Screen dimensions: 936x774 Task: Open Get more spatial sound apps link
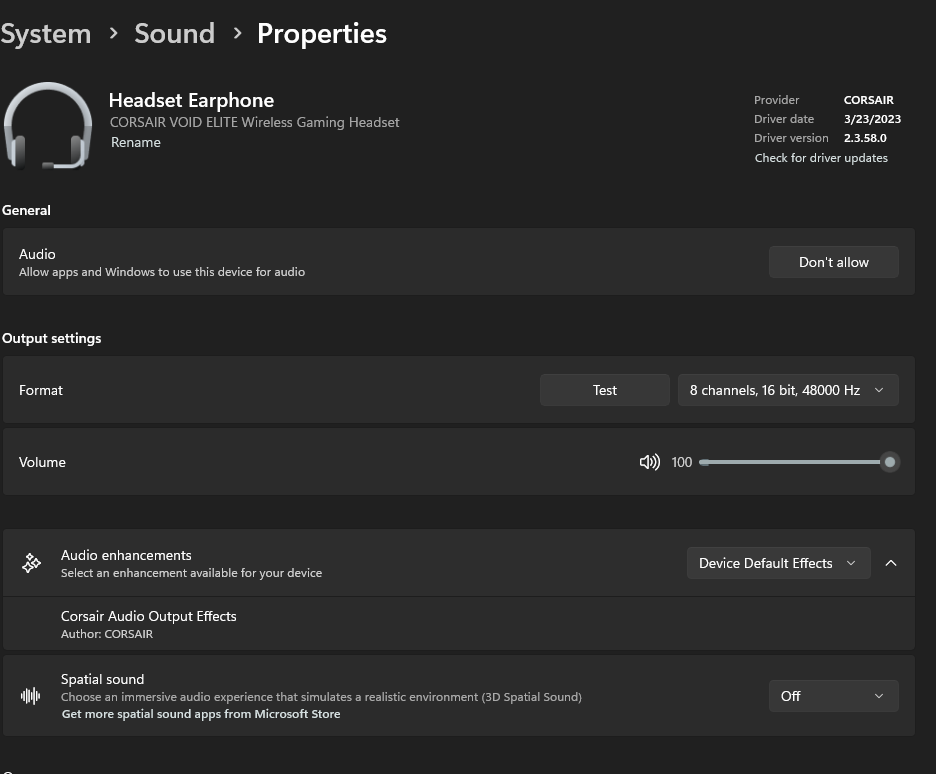(200, 713)
